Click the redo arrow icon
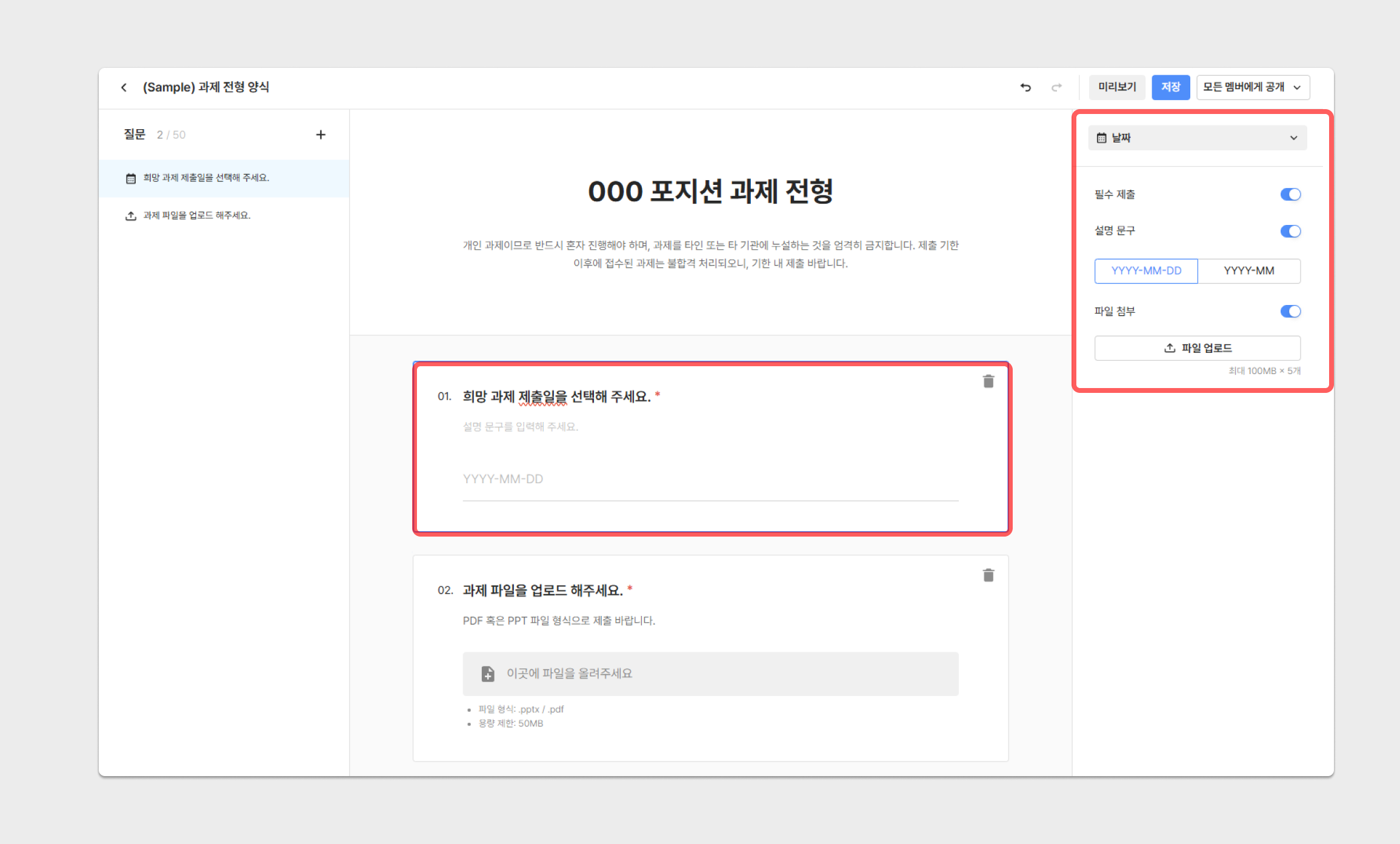The height and width of the screenshot is (844, 1400). tap(1056, 87)
